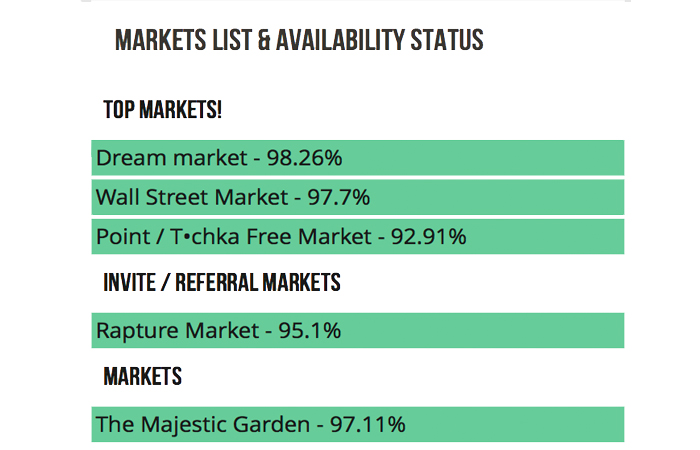This screenshot has height=450, width=700.
Task: Click the word "Invite" in the subheading
Action: tap(133, 283)
